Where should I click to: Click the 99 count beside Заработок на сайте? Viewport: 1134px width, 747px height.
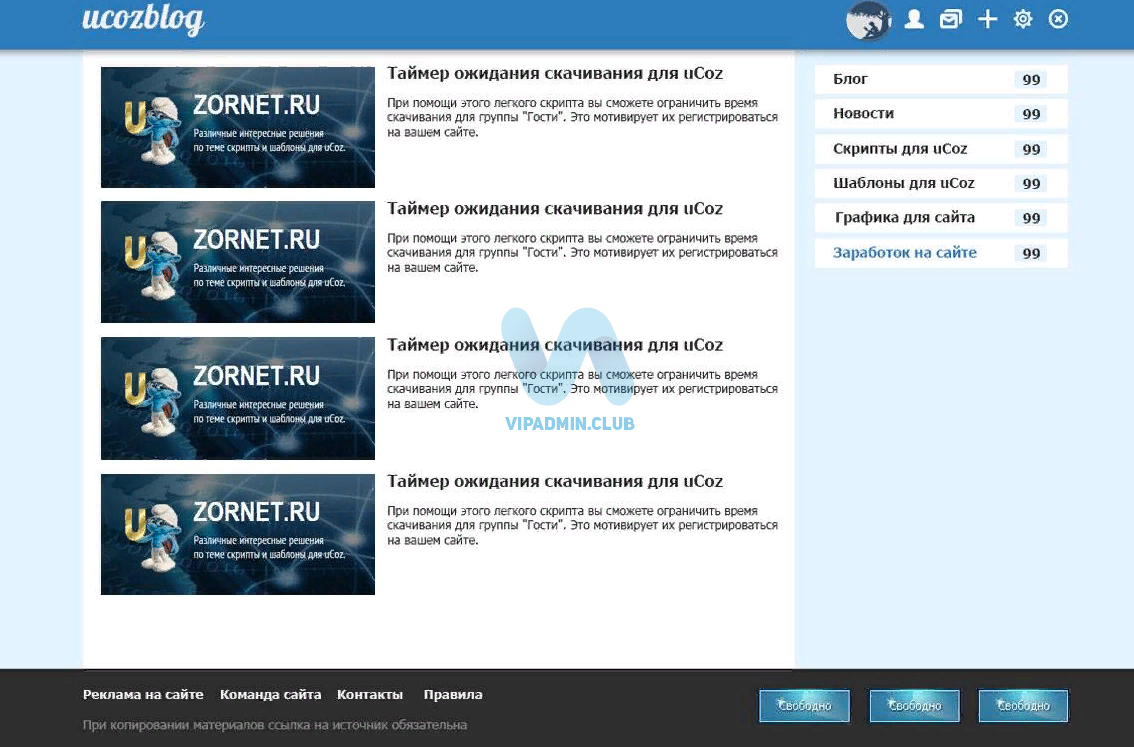[x=1031, y=253]
